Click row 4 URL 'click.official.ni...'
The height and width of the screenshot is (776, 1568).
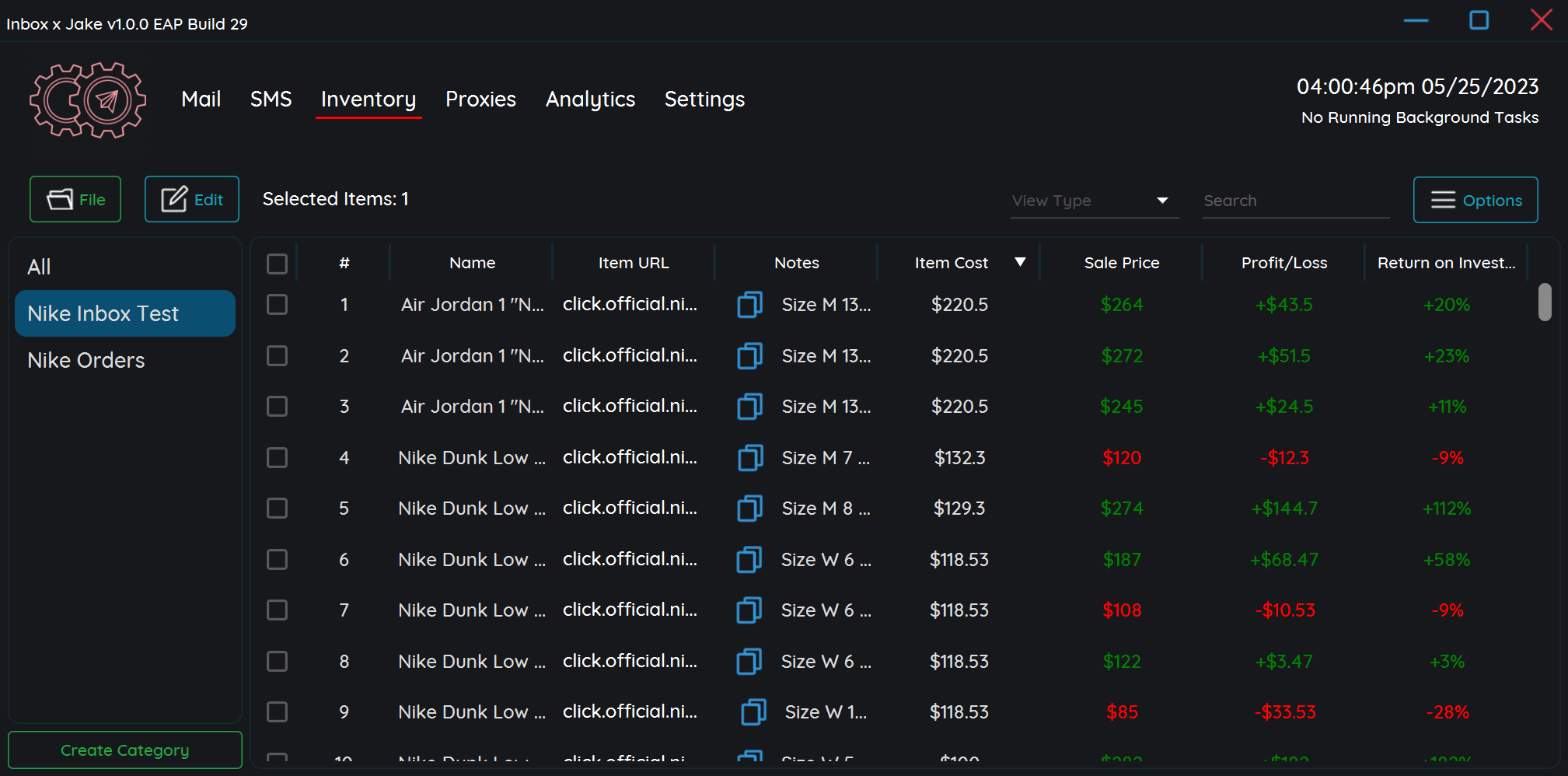(630, 457)
